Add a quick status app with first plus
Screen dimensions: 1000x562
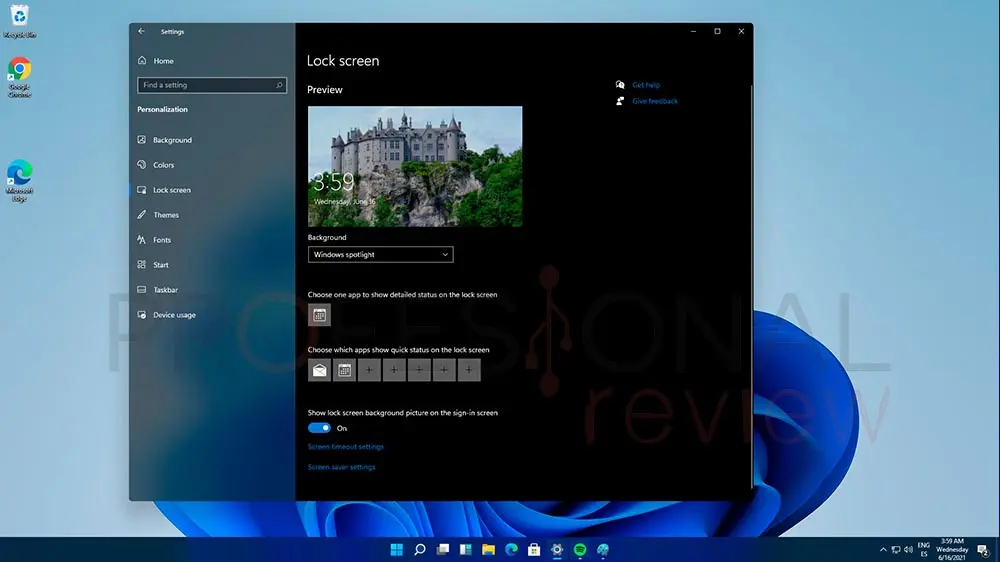[369, 370]
